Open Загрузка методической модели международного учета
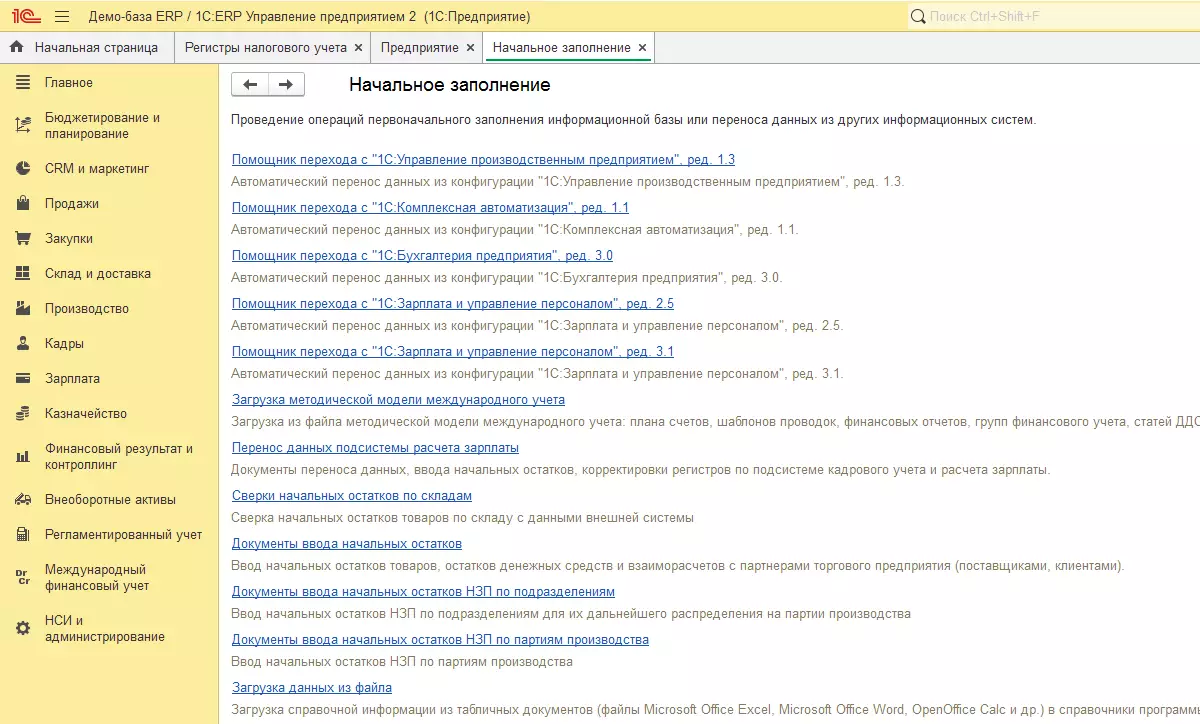The image size is (1200, 724). click(x=398, y=400)
